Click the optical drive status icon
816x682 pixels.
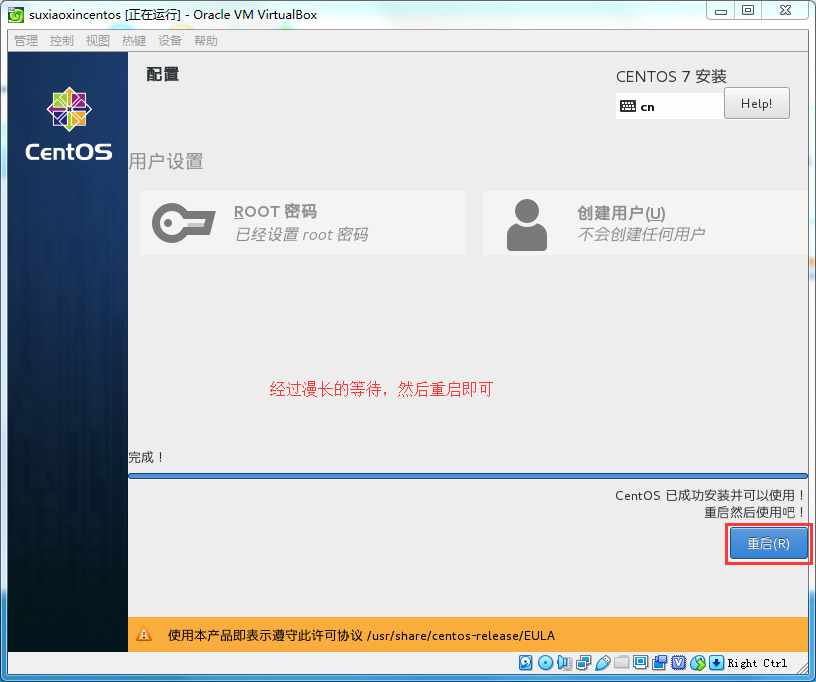545,662
